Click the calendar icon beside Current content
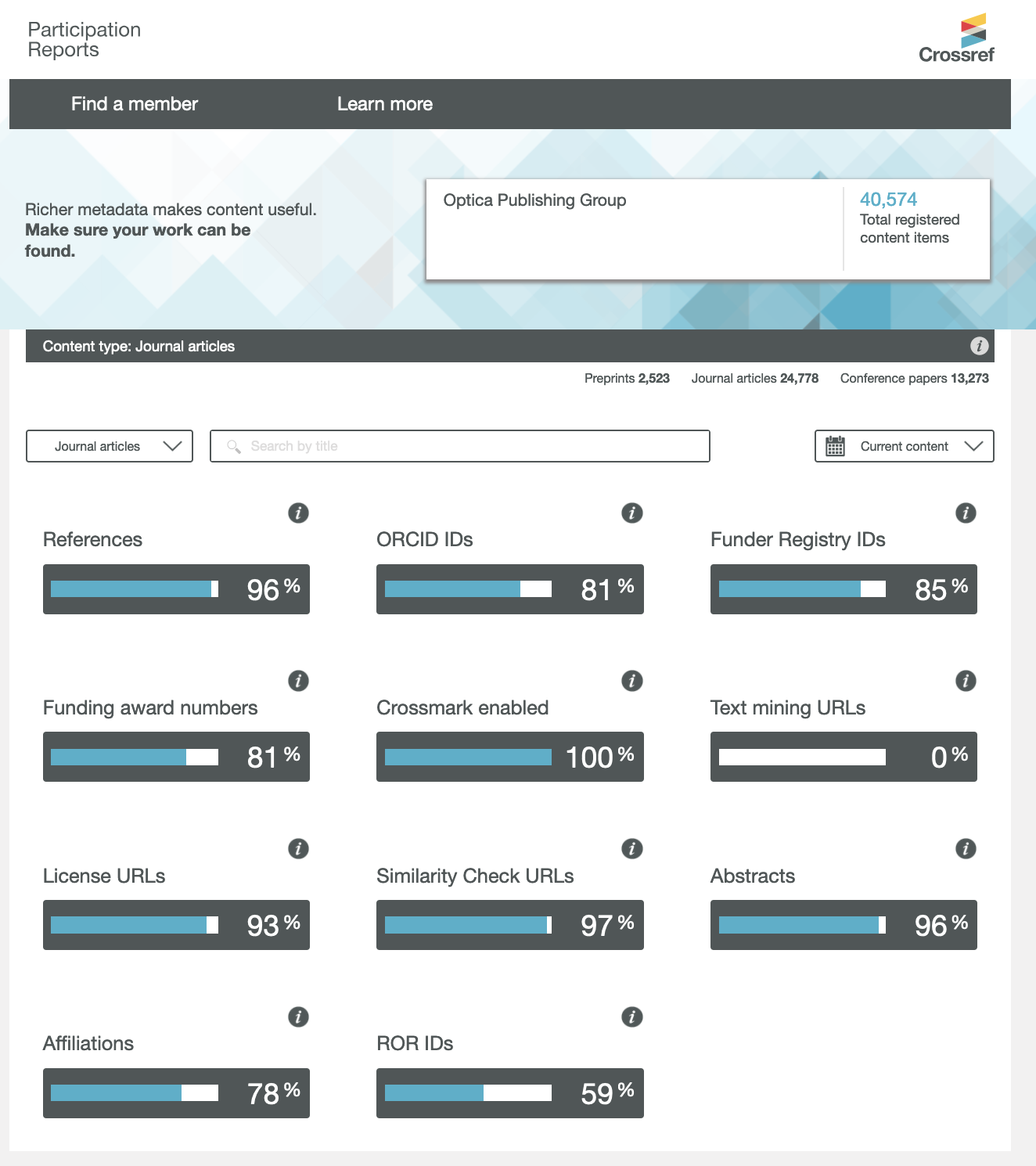 click(836, 446)
